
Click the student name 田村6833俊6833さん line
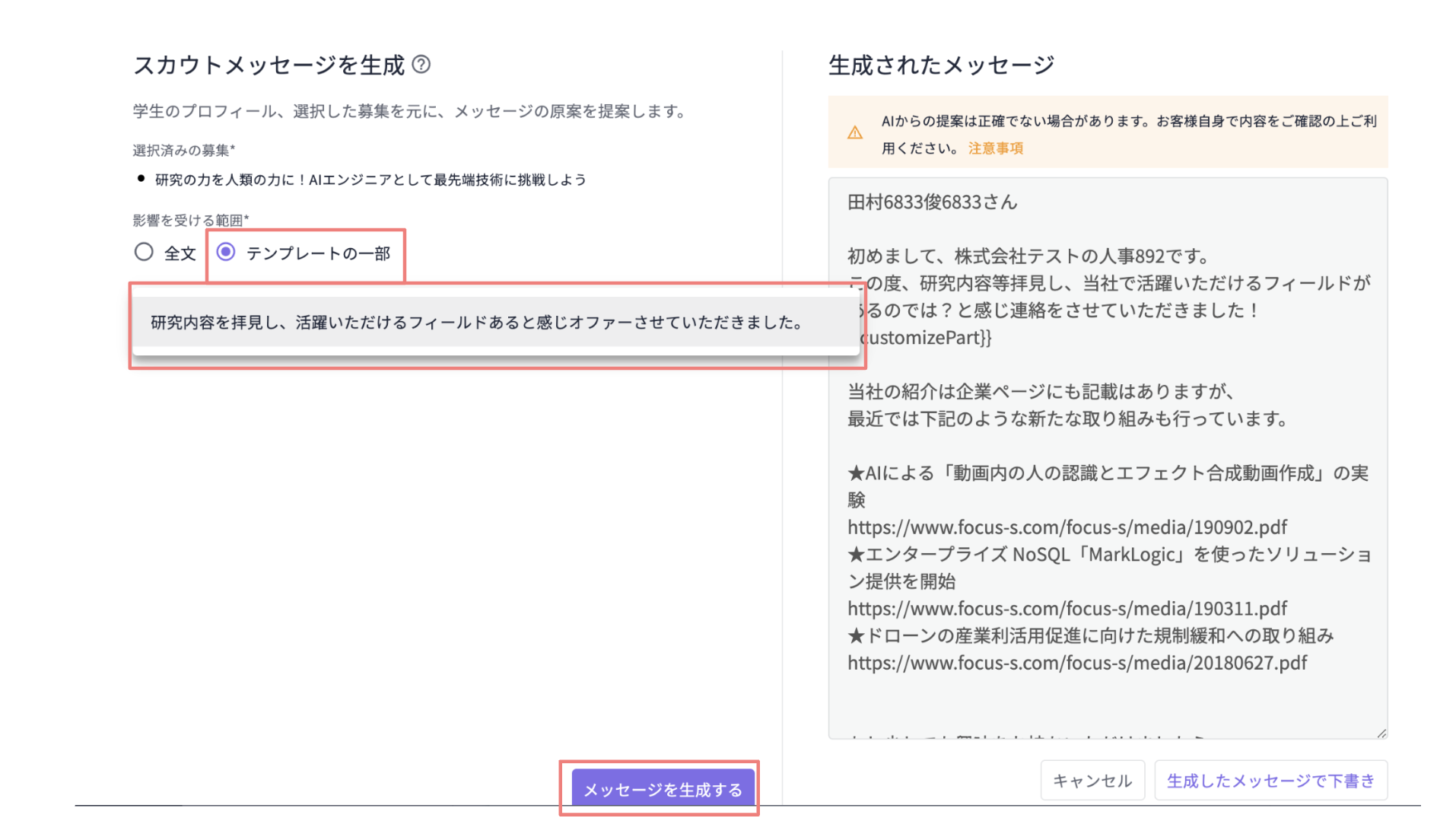[x=932, y=202]
